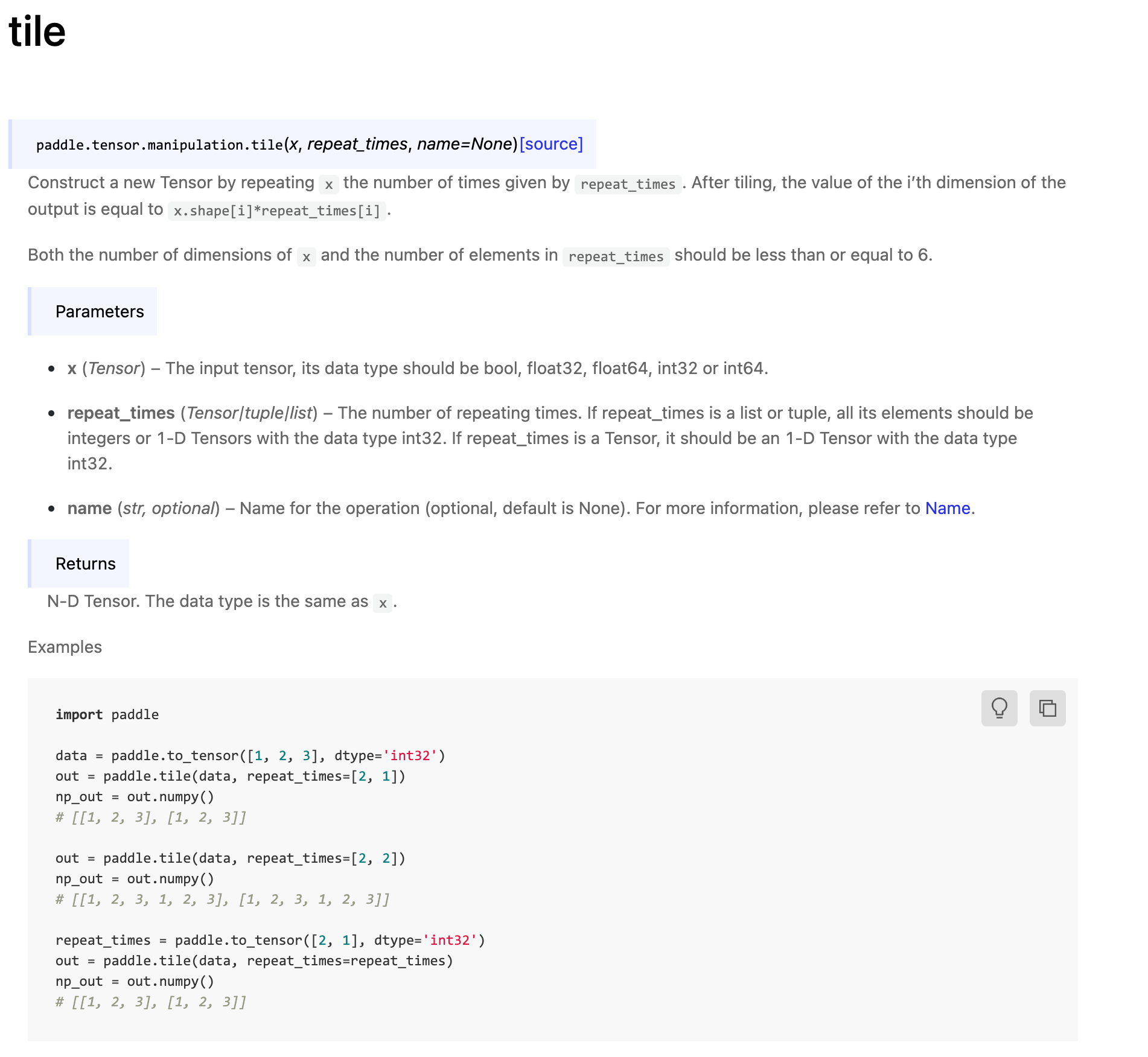
Task: Click 'N-D Tensor. The data type' return description
Action: [222, 602]
